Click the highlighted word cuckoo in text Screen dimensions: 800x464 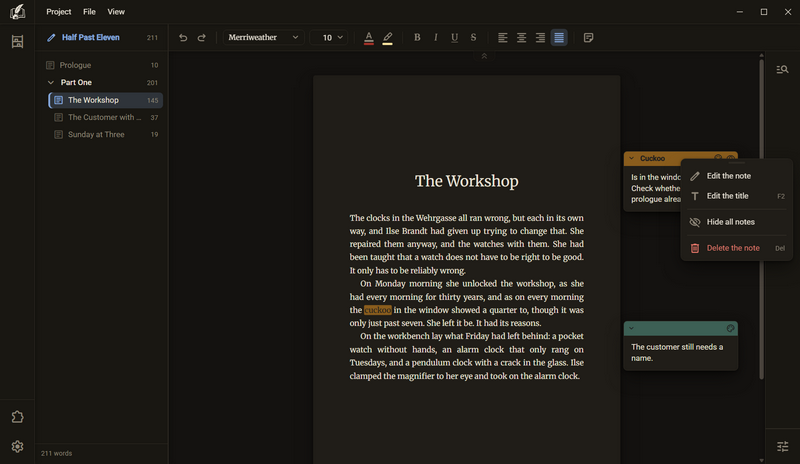pos(378,310)
